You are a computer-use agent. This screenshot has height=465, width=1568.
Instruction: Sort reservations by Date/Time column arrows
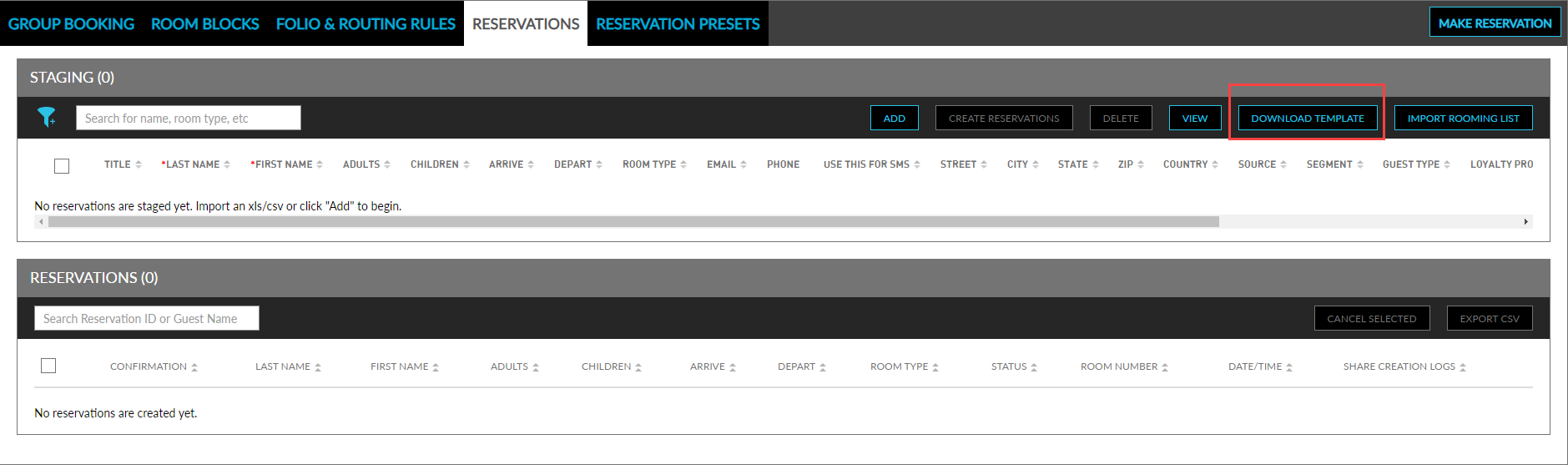click(1289, 367)
